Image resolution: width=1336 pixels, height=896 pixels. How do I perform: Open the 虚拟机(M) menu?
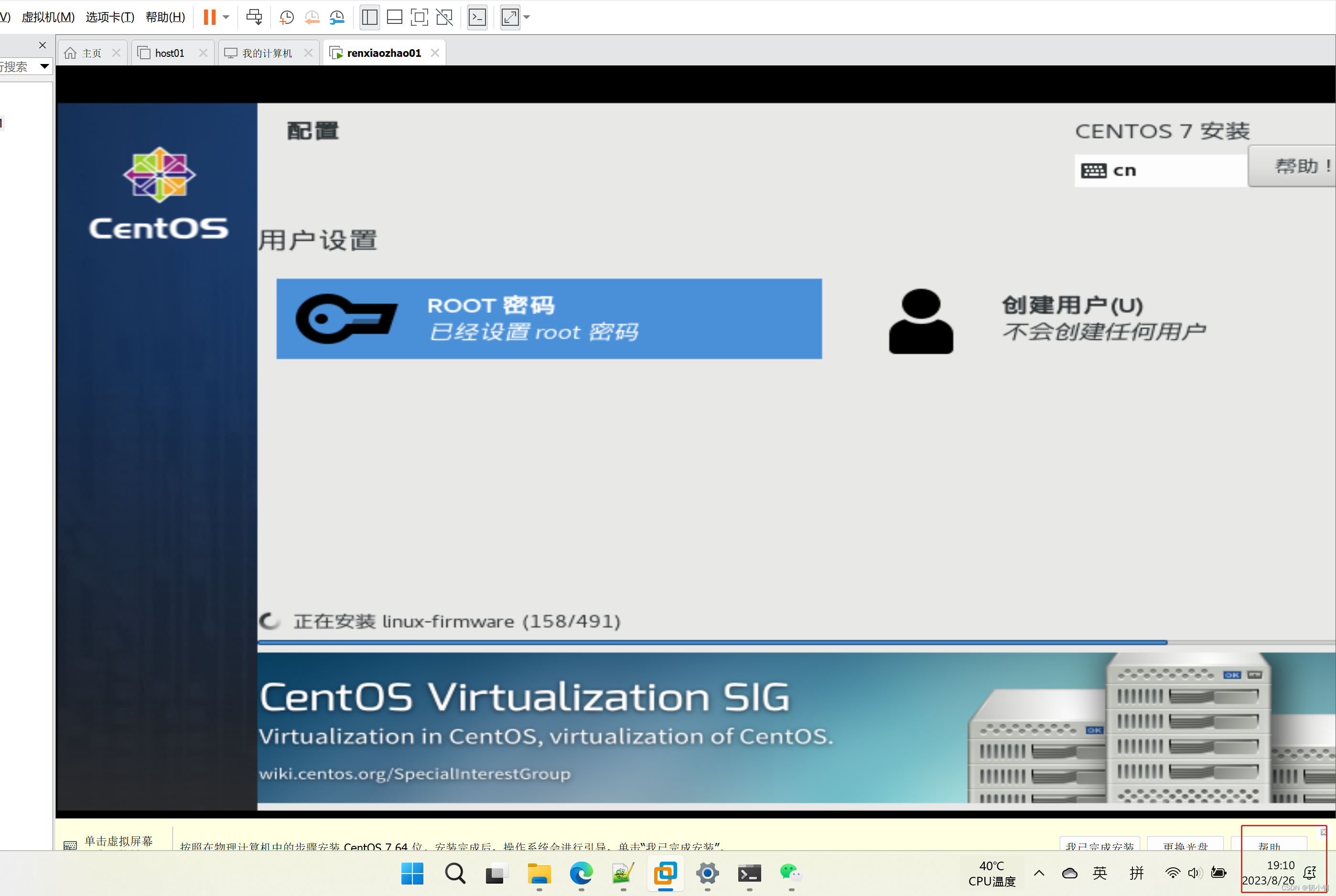[48, 17]
